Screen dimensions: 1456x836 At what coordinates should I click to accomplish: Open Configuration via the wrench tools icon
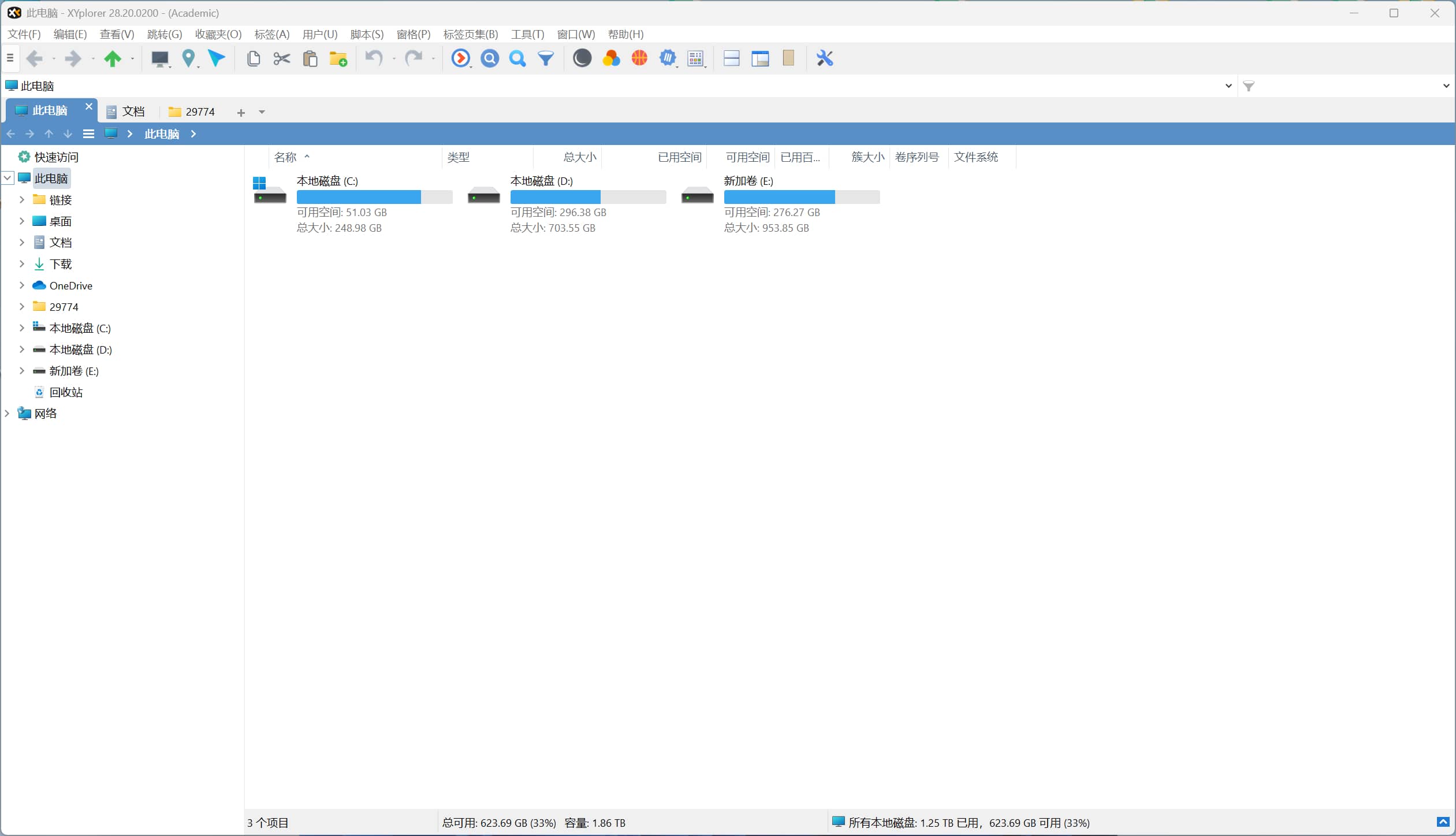click(825, 58)
